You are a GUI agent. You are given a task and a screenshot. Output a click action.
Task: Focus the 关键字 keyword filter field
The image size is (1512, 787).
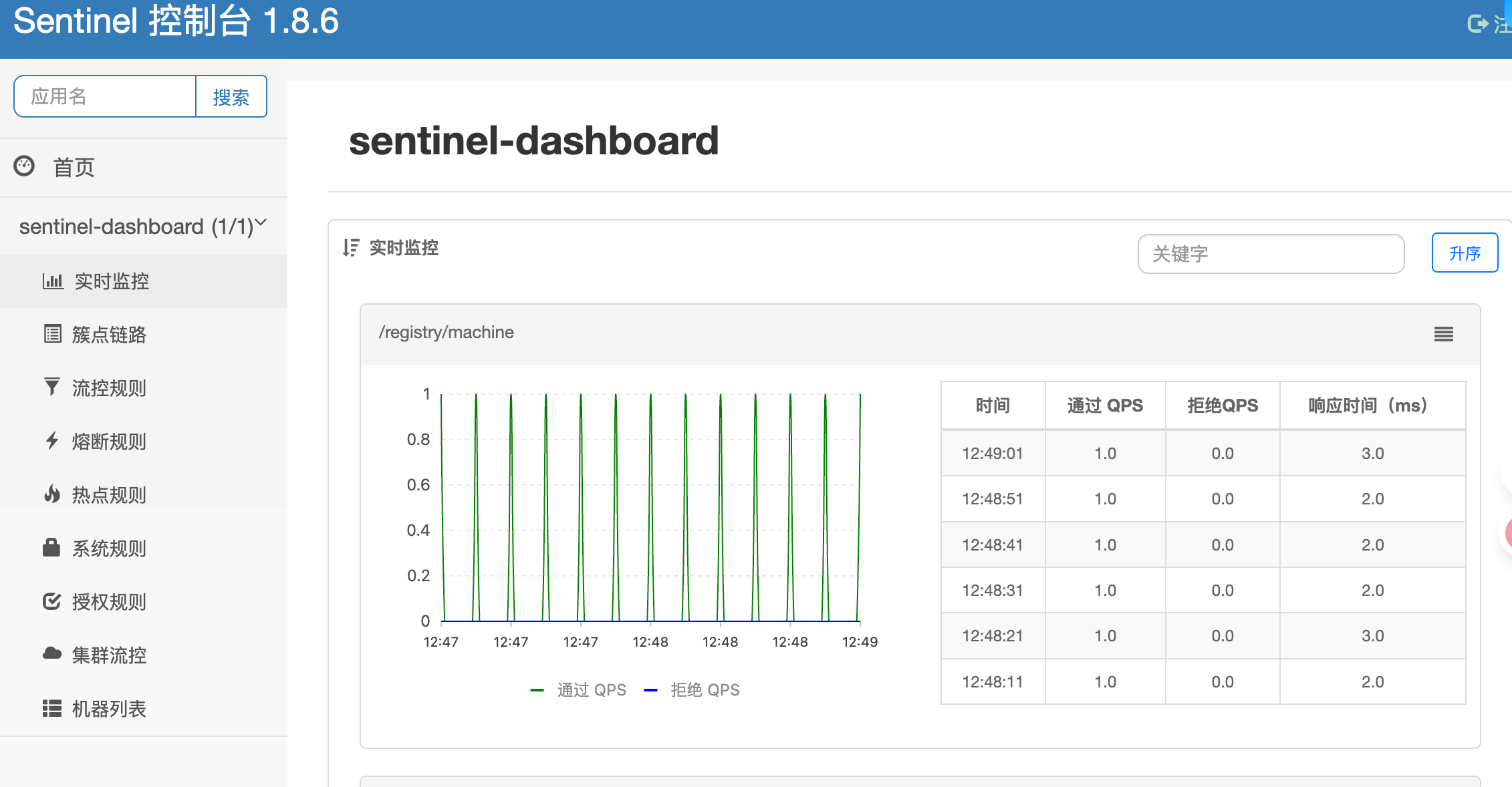pyautogui.click(x=1271, y=254)
